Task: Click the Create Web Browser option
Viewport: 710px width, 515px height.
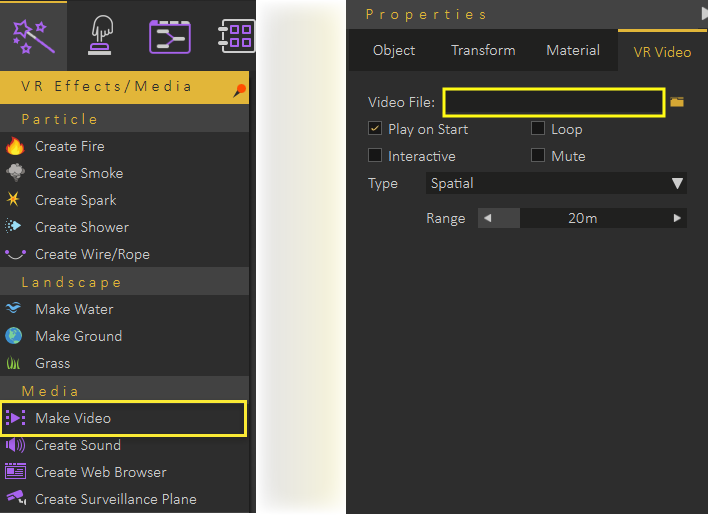Action: pos(100,472)
